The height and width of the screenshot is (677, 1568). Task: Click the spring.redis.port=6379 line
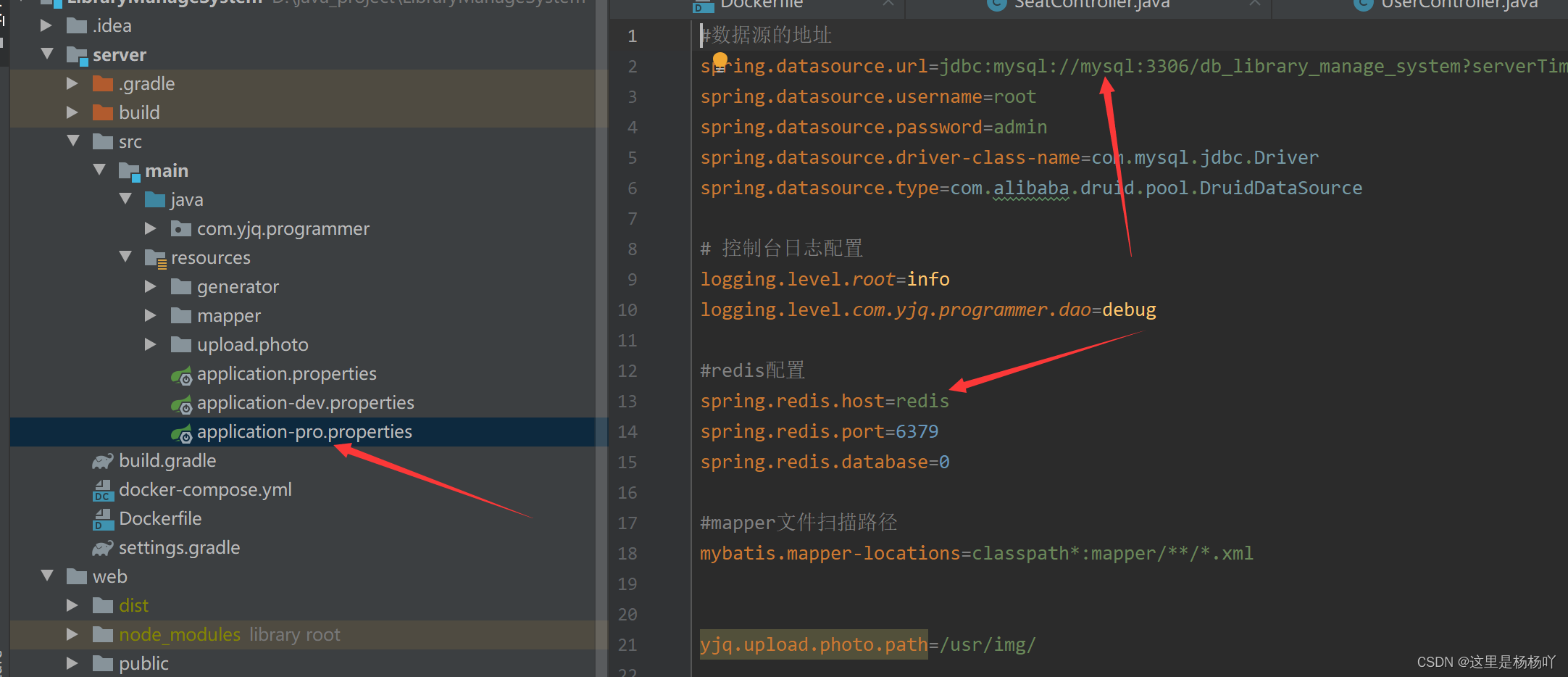point(819,431)
